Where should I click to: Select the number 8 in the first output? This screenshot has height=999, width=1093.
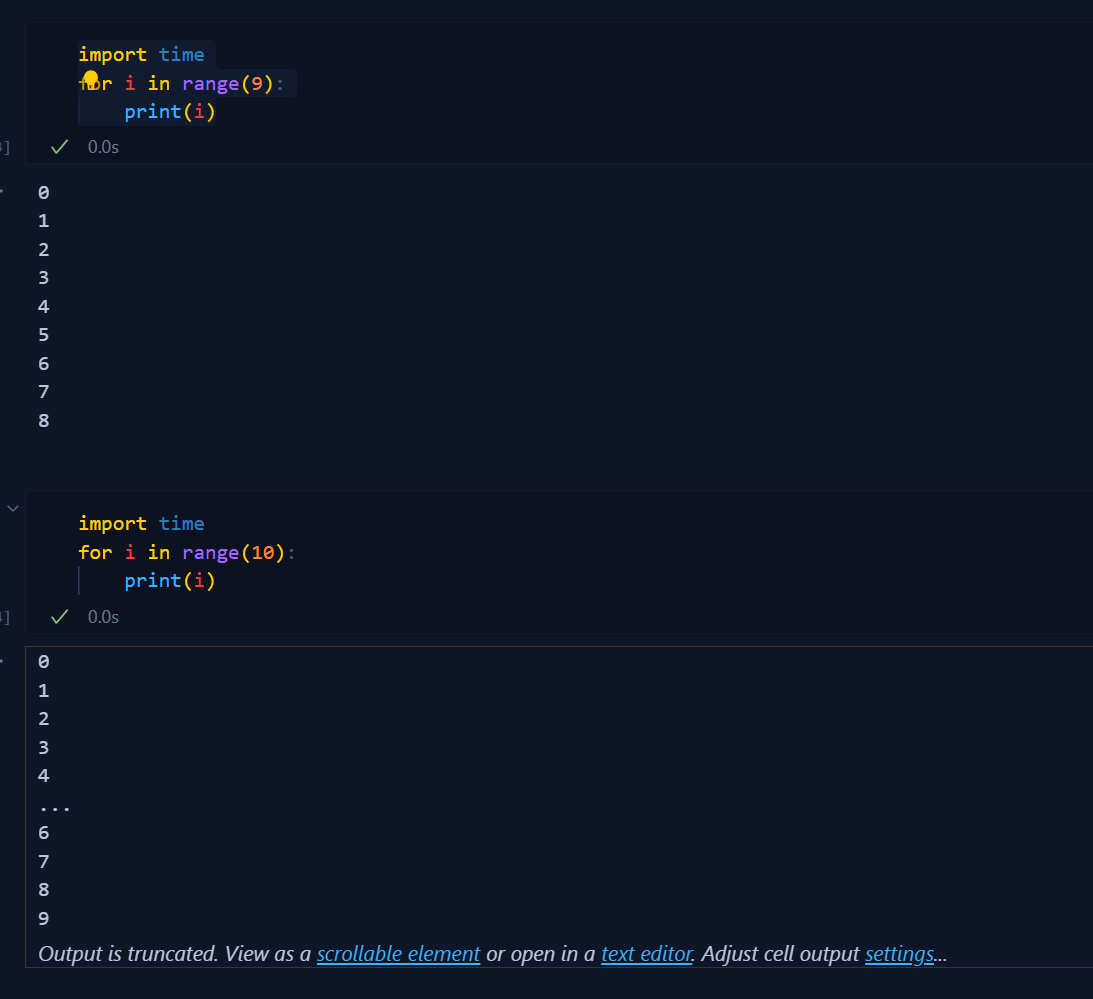pos(43,420)
